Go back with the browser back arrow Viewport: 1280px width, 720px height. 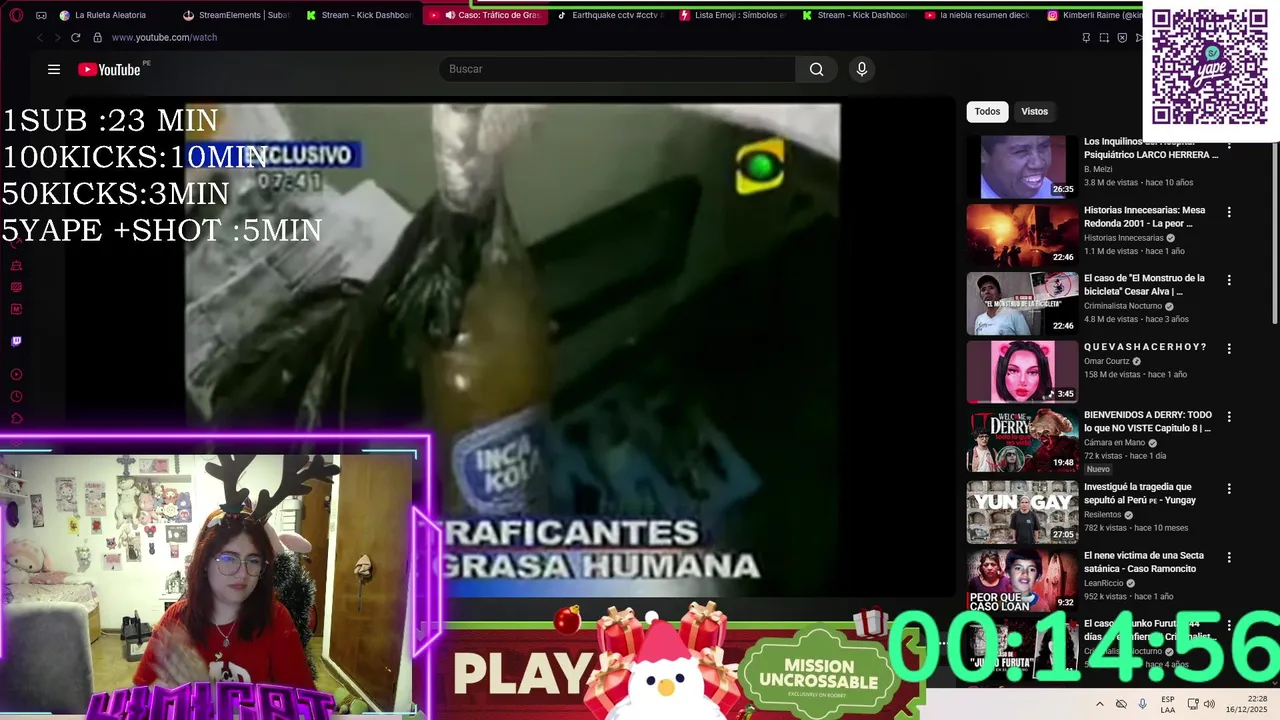[40, 37]
